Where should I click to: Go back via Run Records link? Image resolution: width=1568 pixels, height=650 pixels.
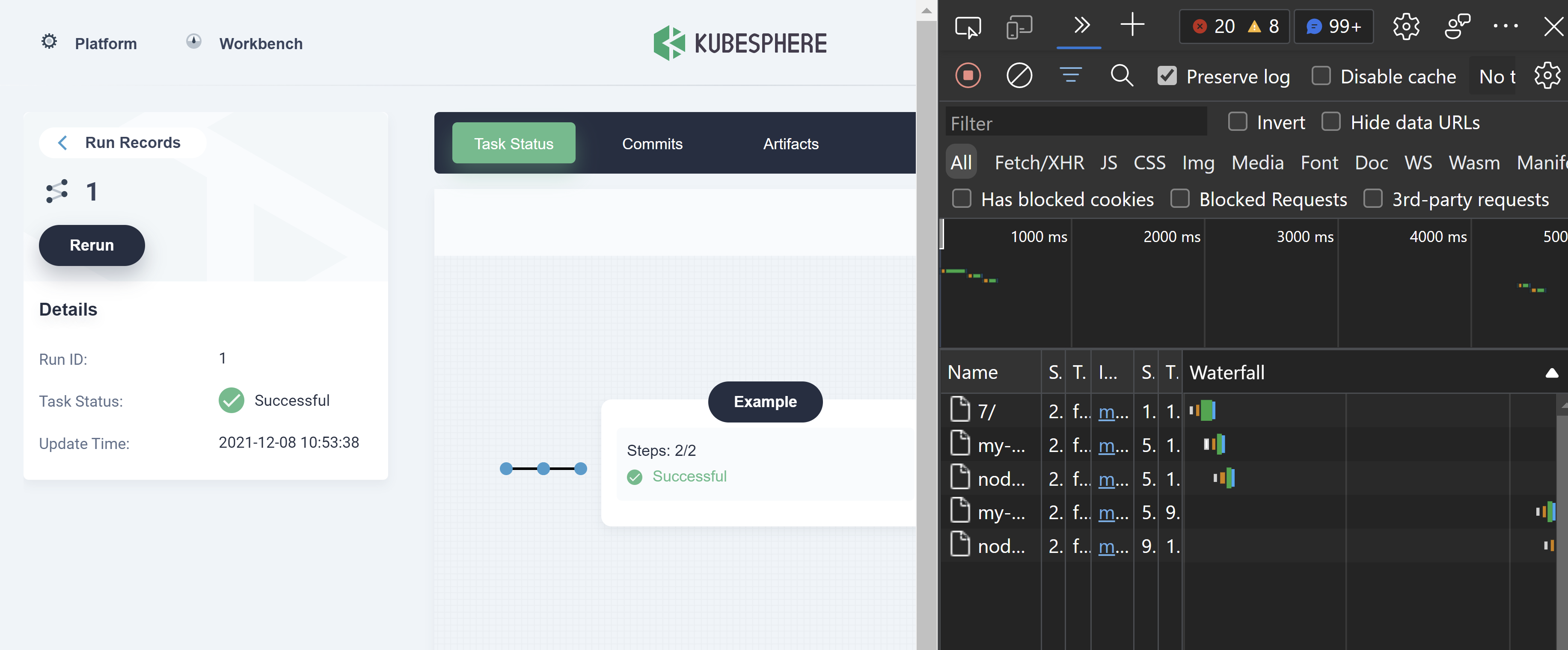(x=122, y=142)
